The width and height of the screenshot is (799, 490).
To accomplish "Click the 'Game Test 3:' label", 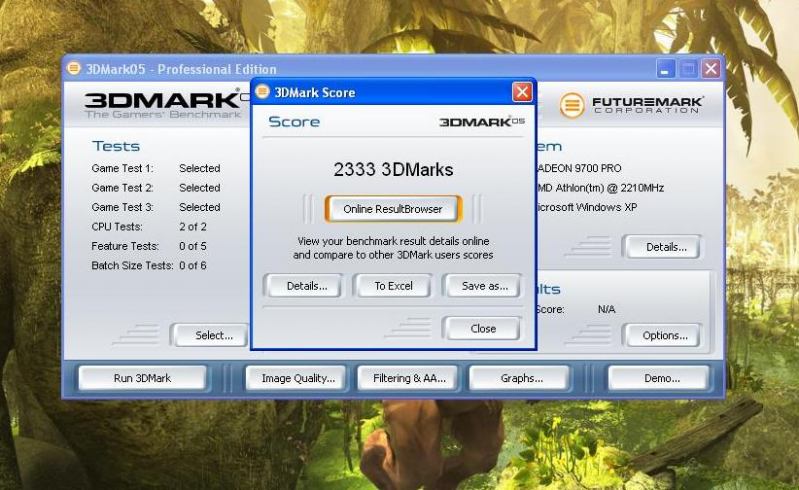I will (122, 207).
